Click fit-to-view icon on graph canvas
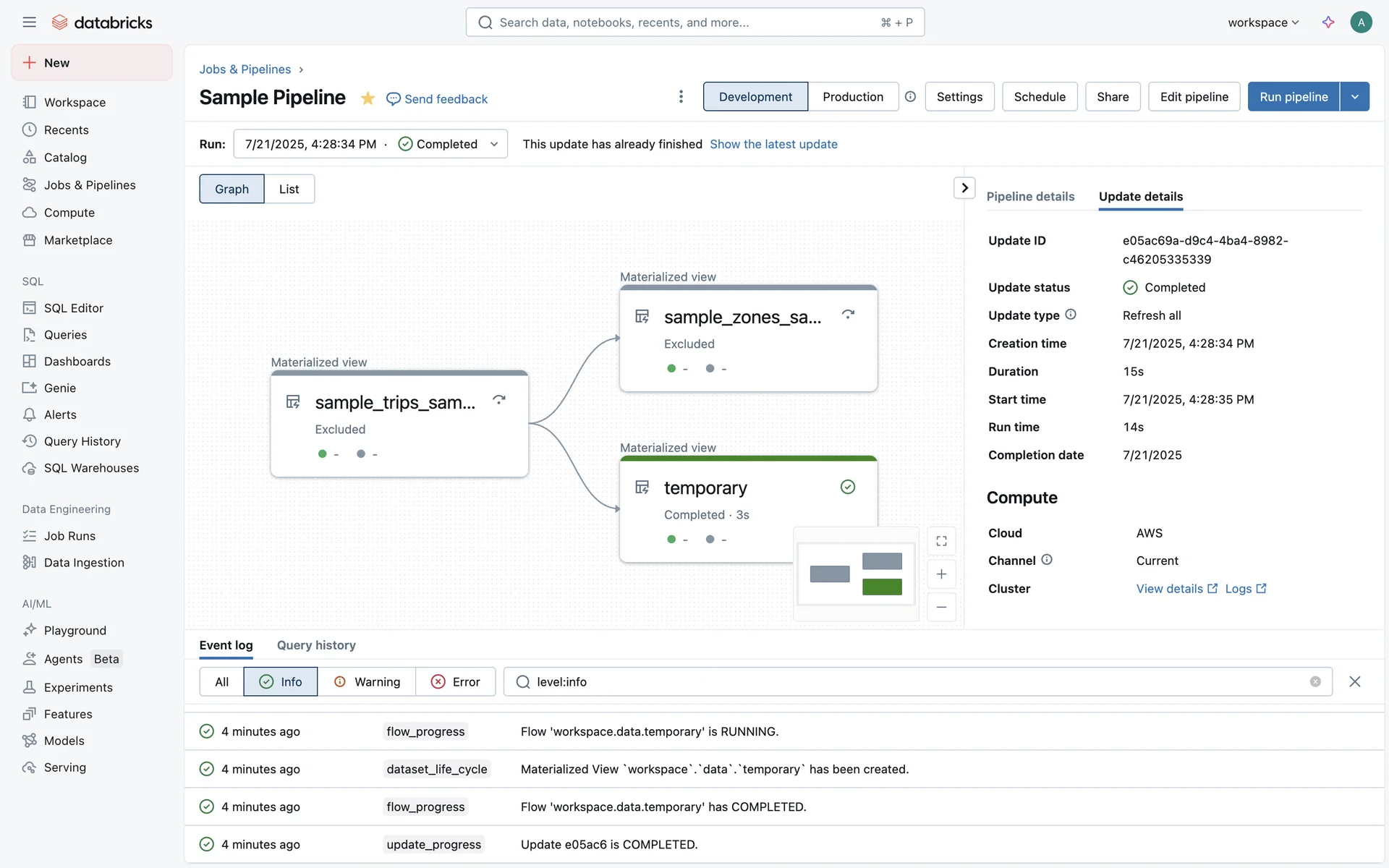 pyautogui.click(x=941, y=541)
